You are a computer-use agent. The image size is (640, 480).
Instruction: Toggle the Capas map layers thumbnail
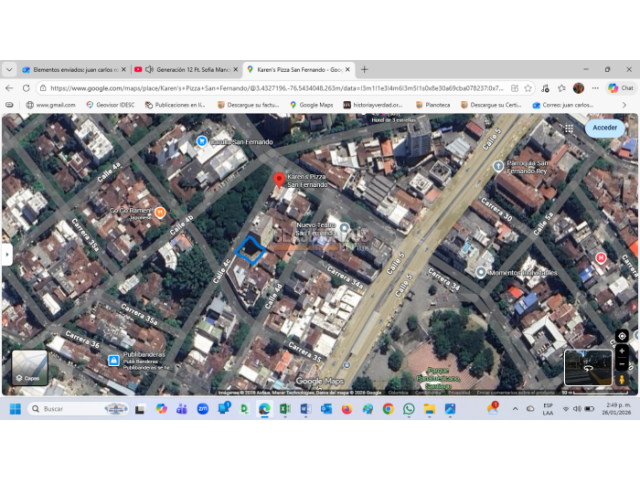(x=30, y=368)
